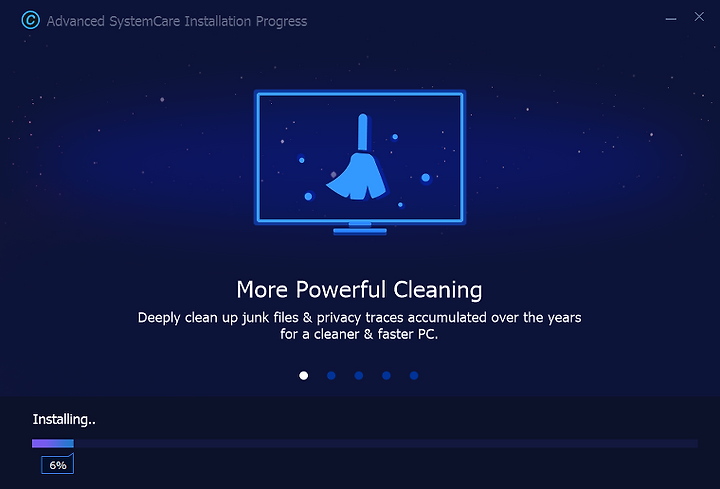The width and height of the screenshot is (720, 489).
Task: Go to the fifth slide dot
Action: point(414,376)
